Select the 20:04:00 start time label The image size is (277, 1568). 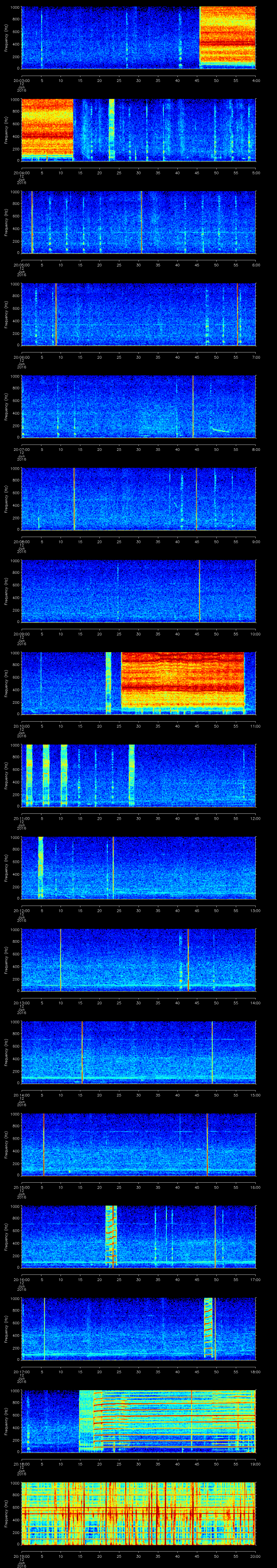21,173
